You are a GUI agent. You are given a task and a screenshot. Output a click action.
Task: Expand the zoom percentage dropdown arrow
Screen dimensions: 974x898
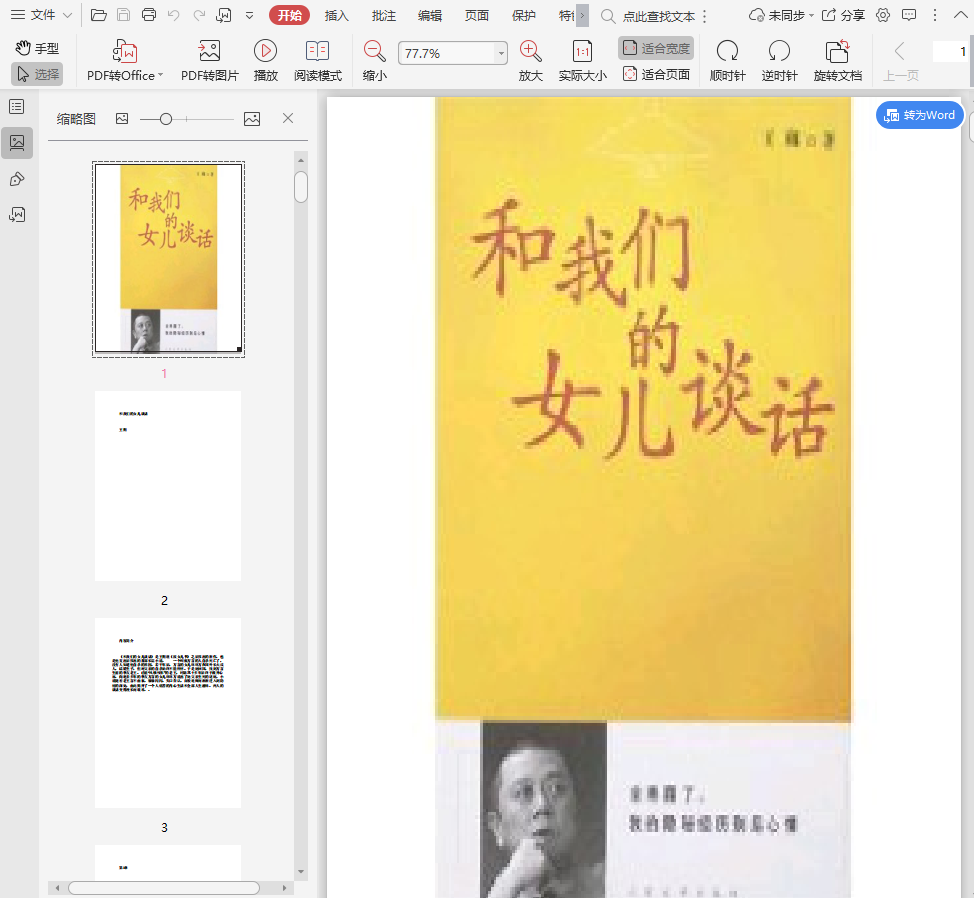501,53
